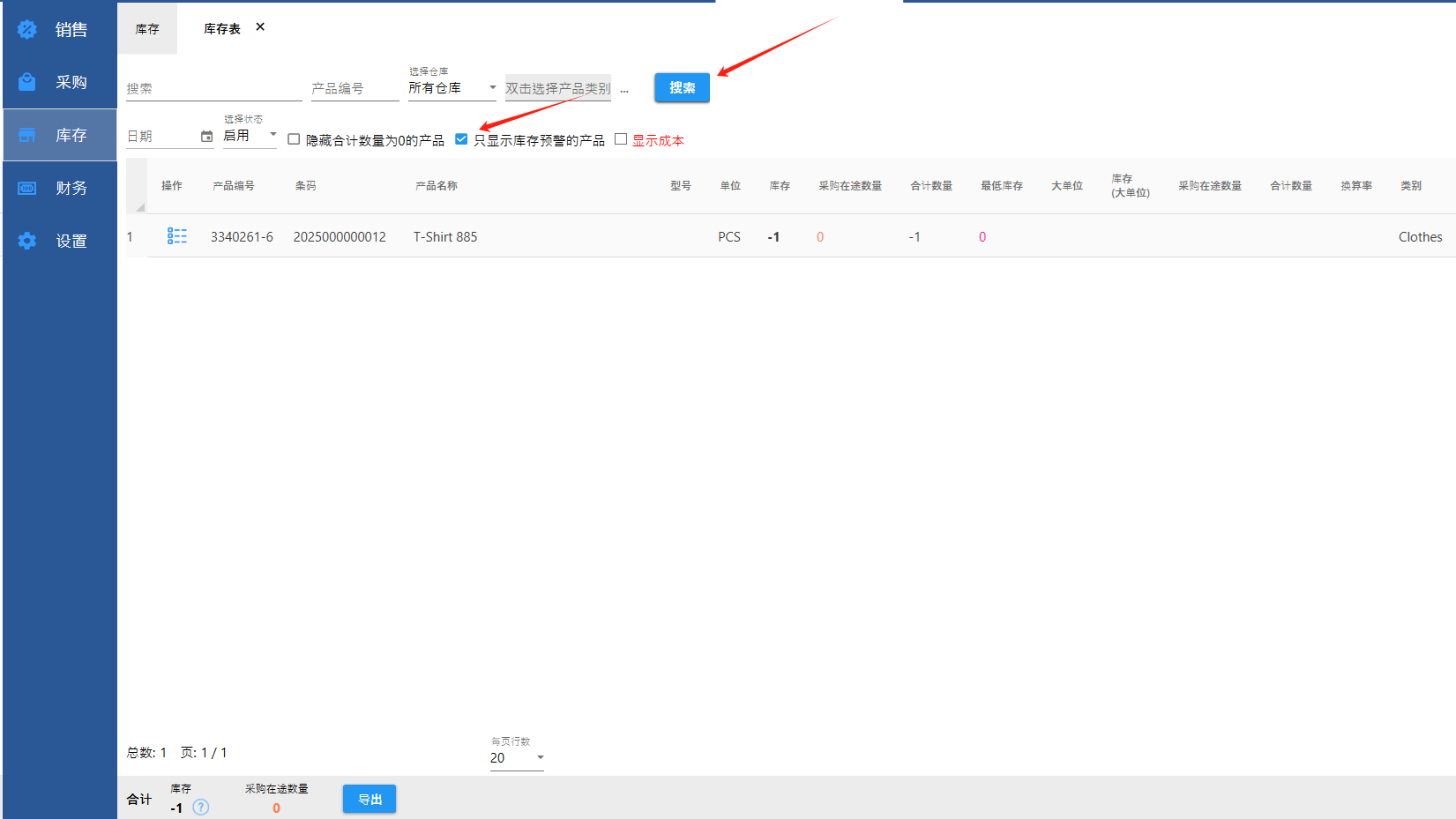
Task: Click the 库存 inventory store icon
Action: (x=27, y=135)
